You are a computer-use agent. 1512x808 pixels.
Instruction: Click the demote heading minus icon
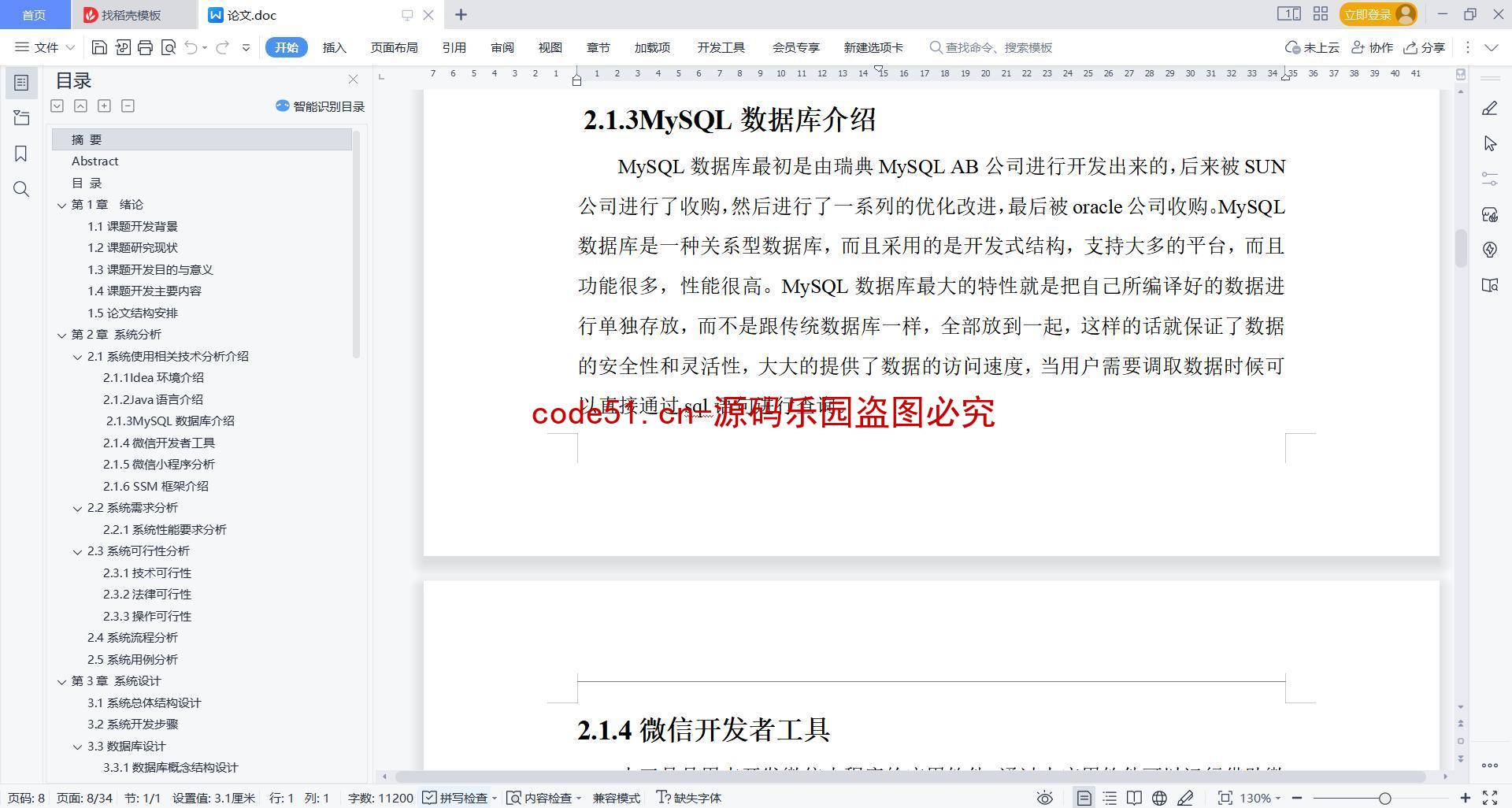128,106
